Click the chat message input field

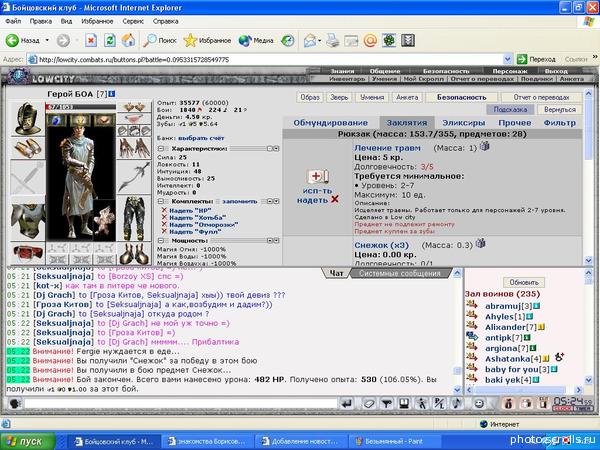tap(181, 404)
